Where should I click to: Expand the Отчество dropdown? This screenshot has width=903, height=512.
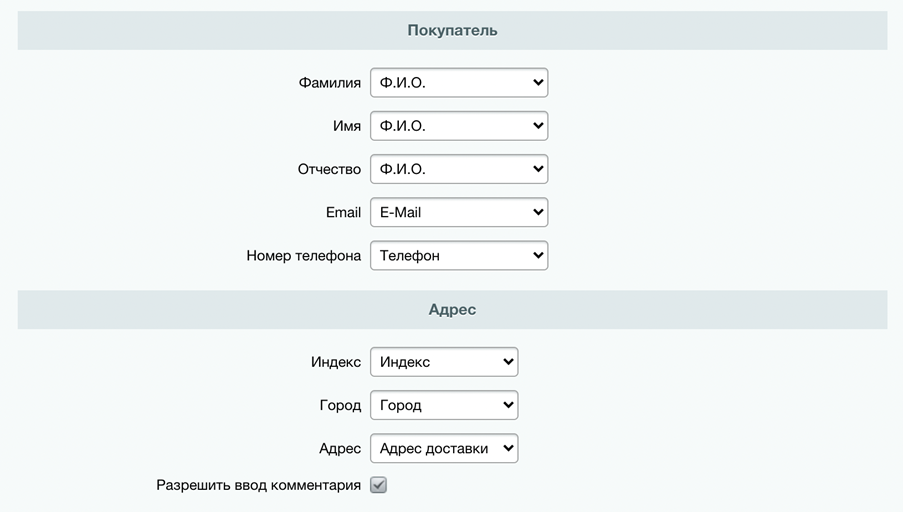point(458,169)
